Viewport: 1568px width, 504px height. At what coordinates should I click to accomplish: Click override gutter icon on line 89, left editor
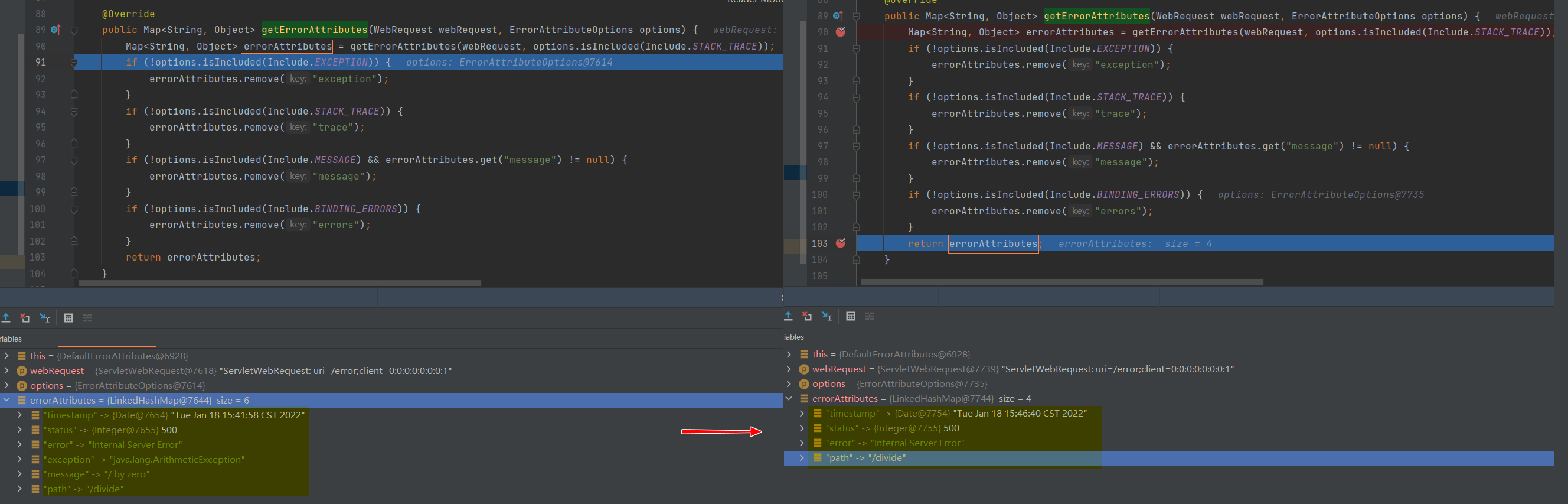pyautogui.click(x=55, y=30)
